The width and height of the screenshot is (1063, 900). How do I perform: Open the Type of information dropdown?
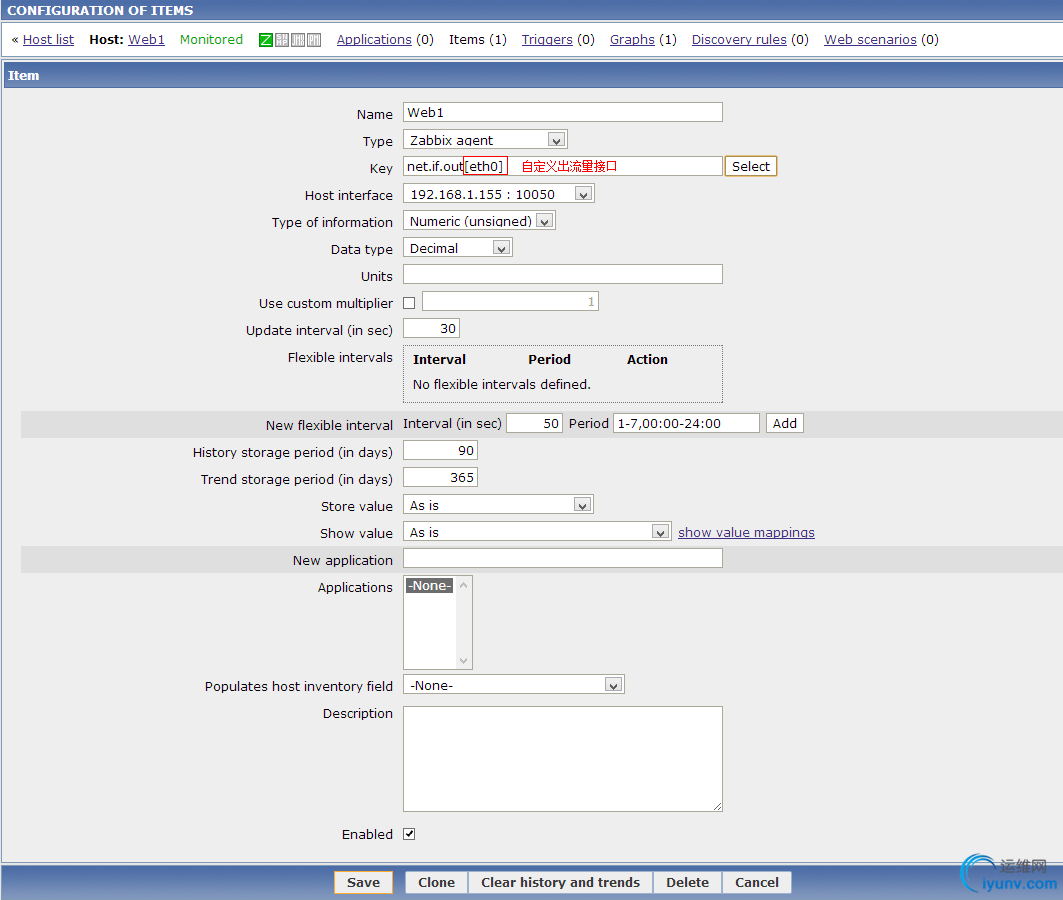[479, 221]
